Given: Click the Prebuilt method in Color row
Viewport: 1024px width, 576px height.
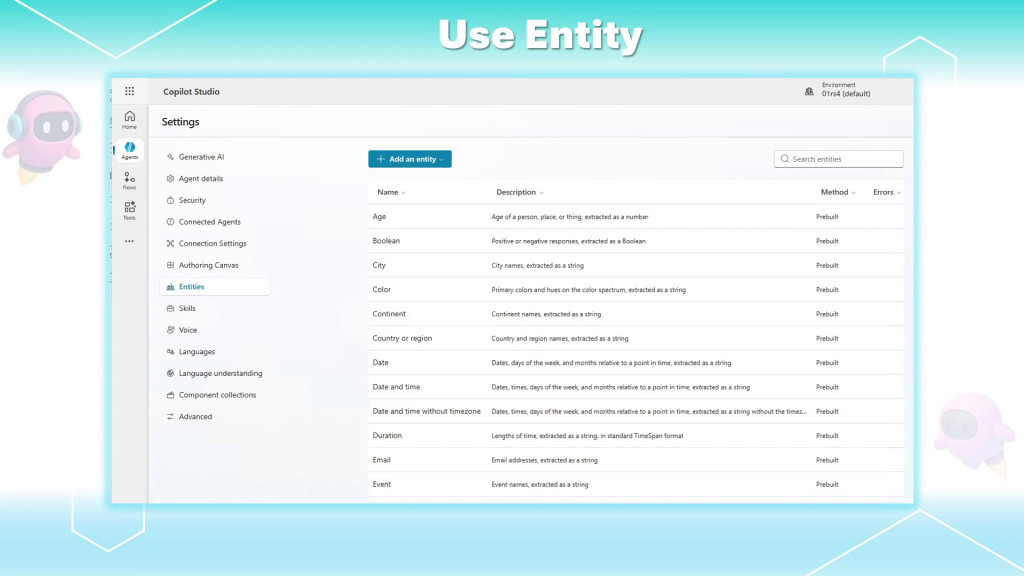Looking at the screenshot, I should [x=827, y=289].
